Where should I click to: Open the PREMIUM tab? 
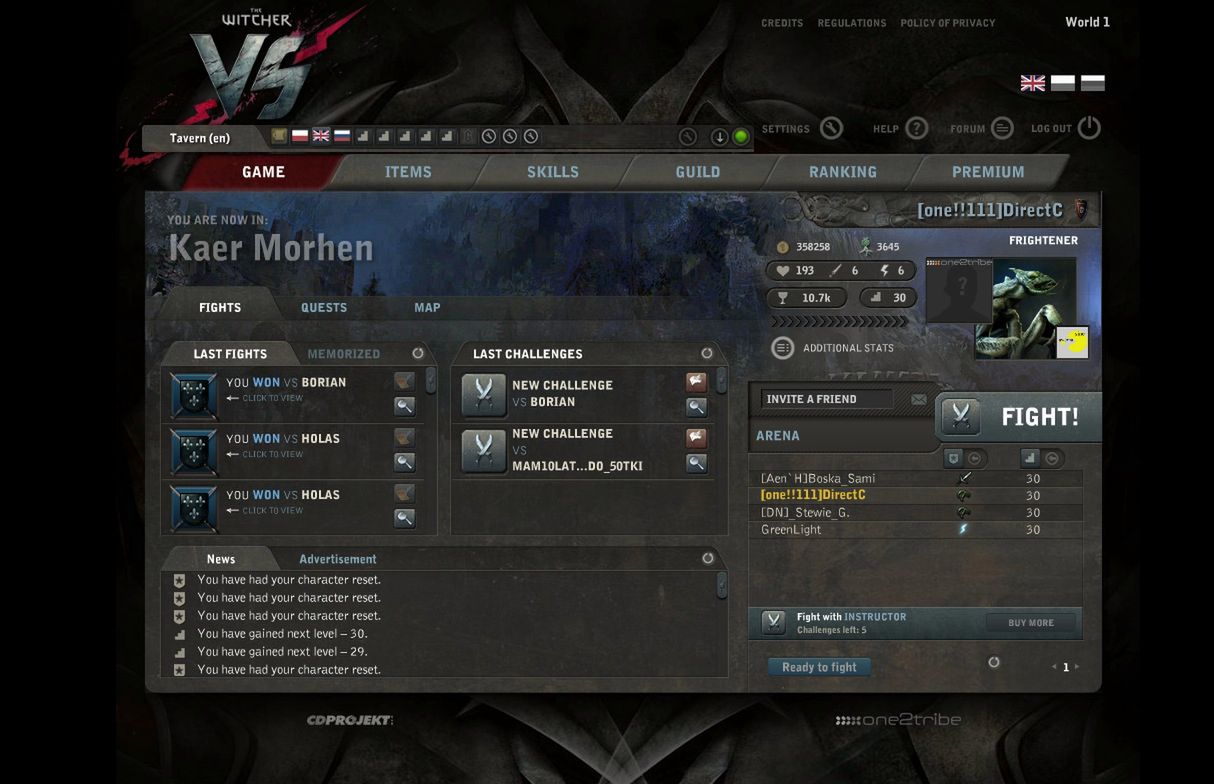(x=988, y=172)
